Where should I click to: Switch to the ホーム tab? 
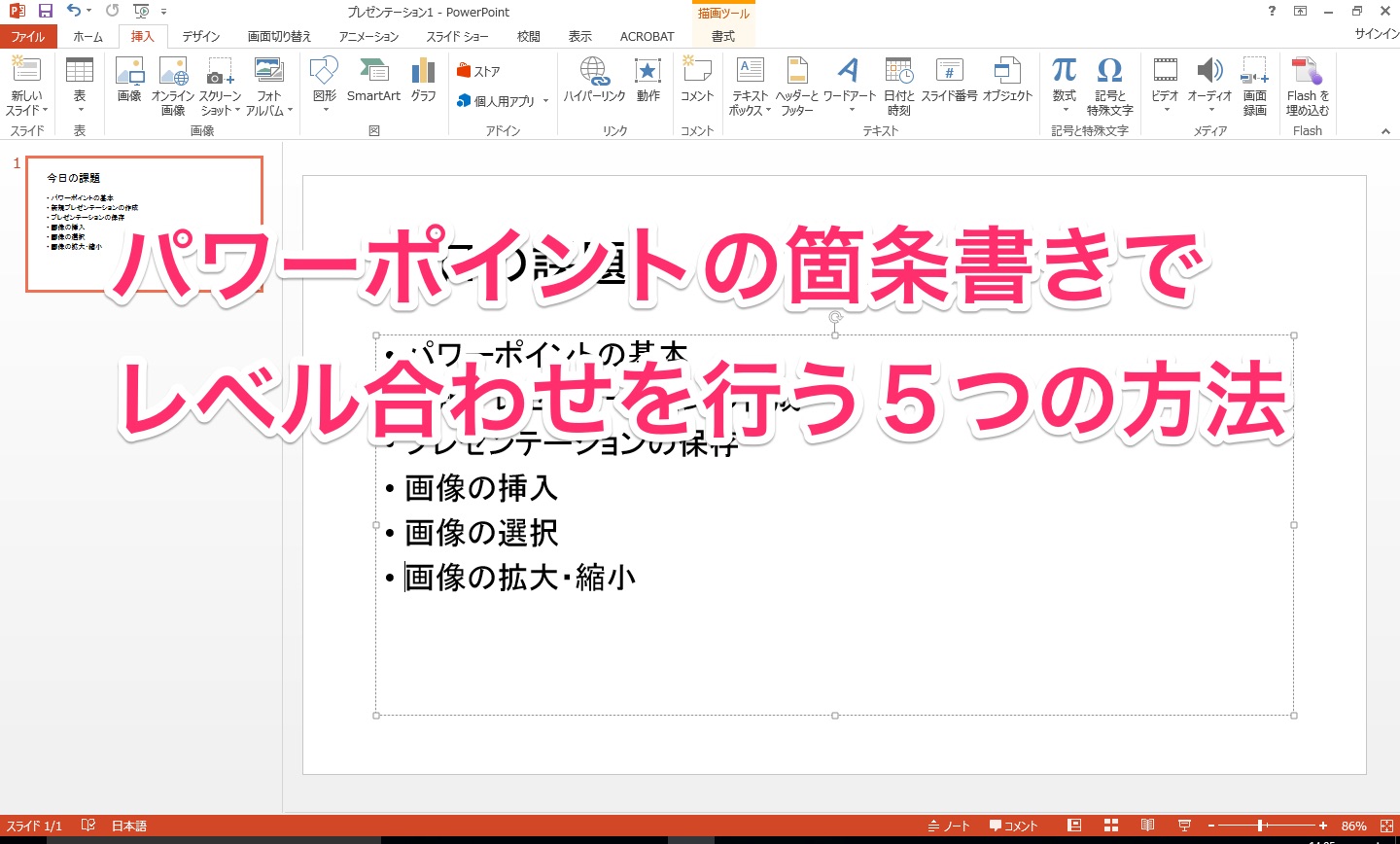[x=87, y=36]
